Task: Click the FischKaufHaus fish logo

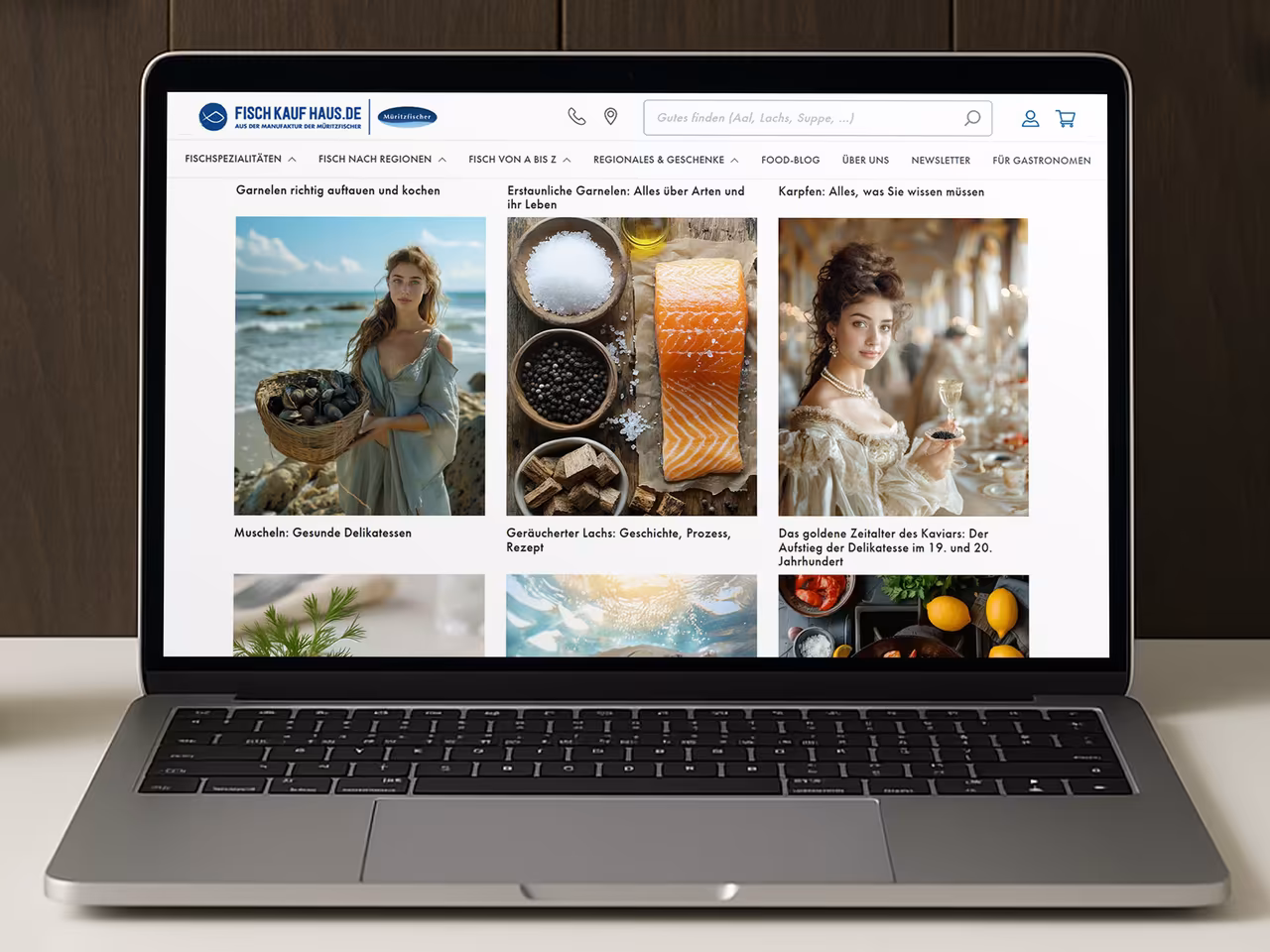Action: [x=212, y=115]
